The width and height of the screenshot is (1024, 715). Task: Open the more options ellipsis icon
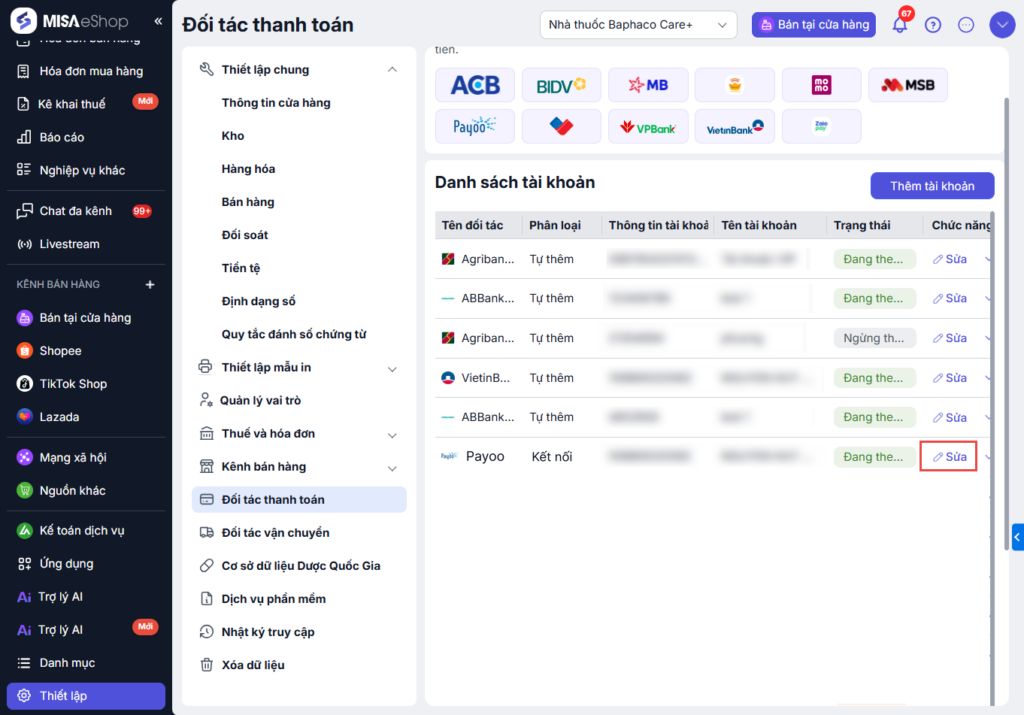tap(966, 25)
